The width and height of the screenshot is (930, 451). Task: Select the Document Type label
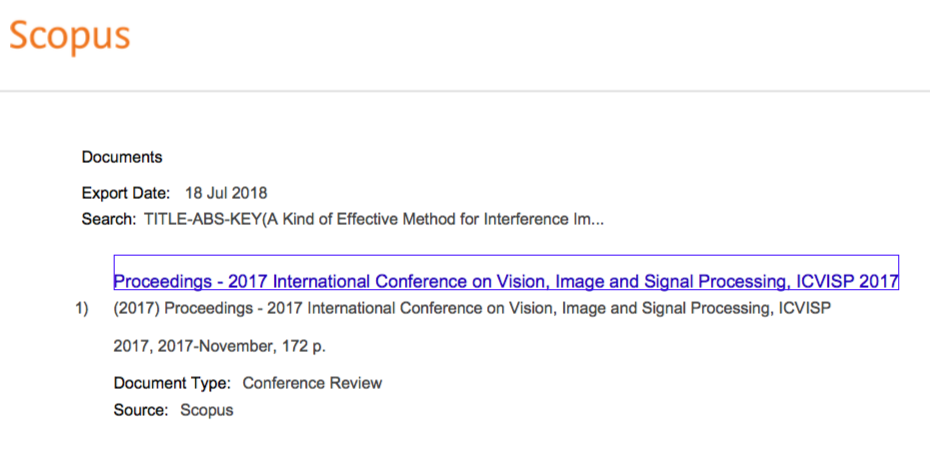click(x=172, y=383)
